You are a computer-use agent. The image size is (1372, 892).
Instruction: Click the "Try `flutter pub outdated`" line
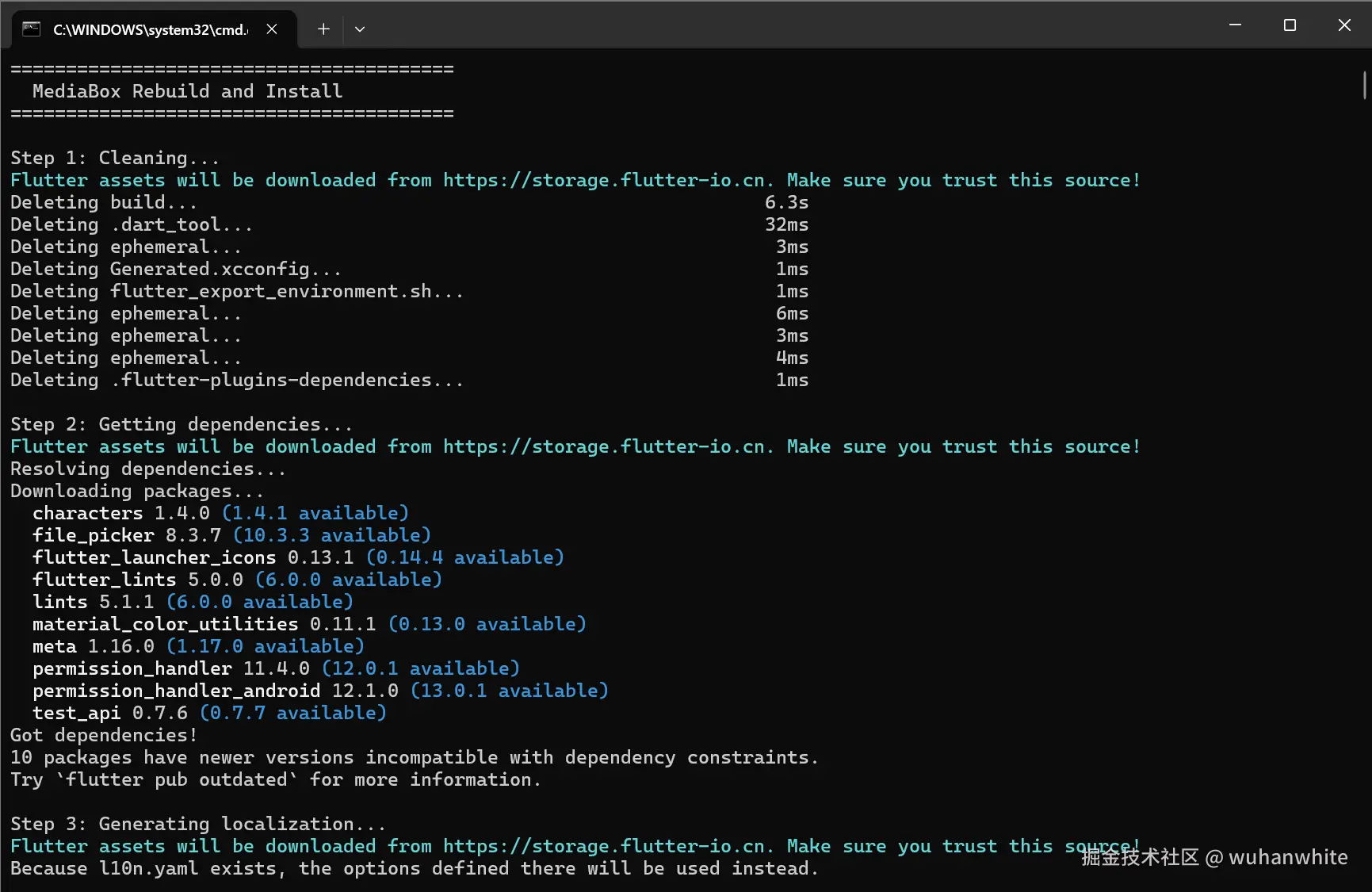point(276,779)
